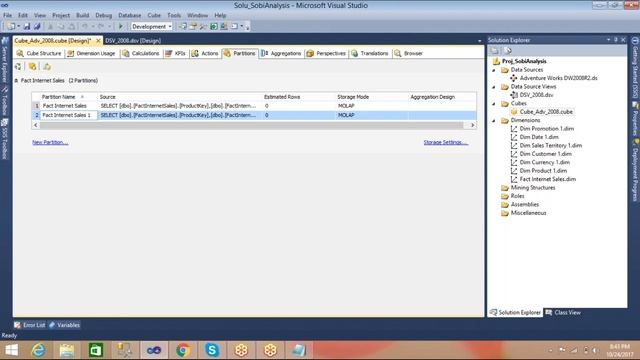Collapse the Data Source Views folder node
640x360 pixels.
[x=494, y=87]
